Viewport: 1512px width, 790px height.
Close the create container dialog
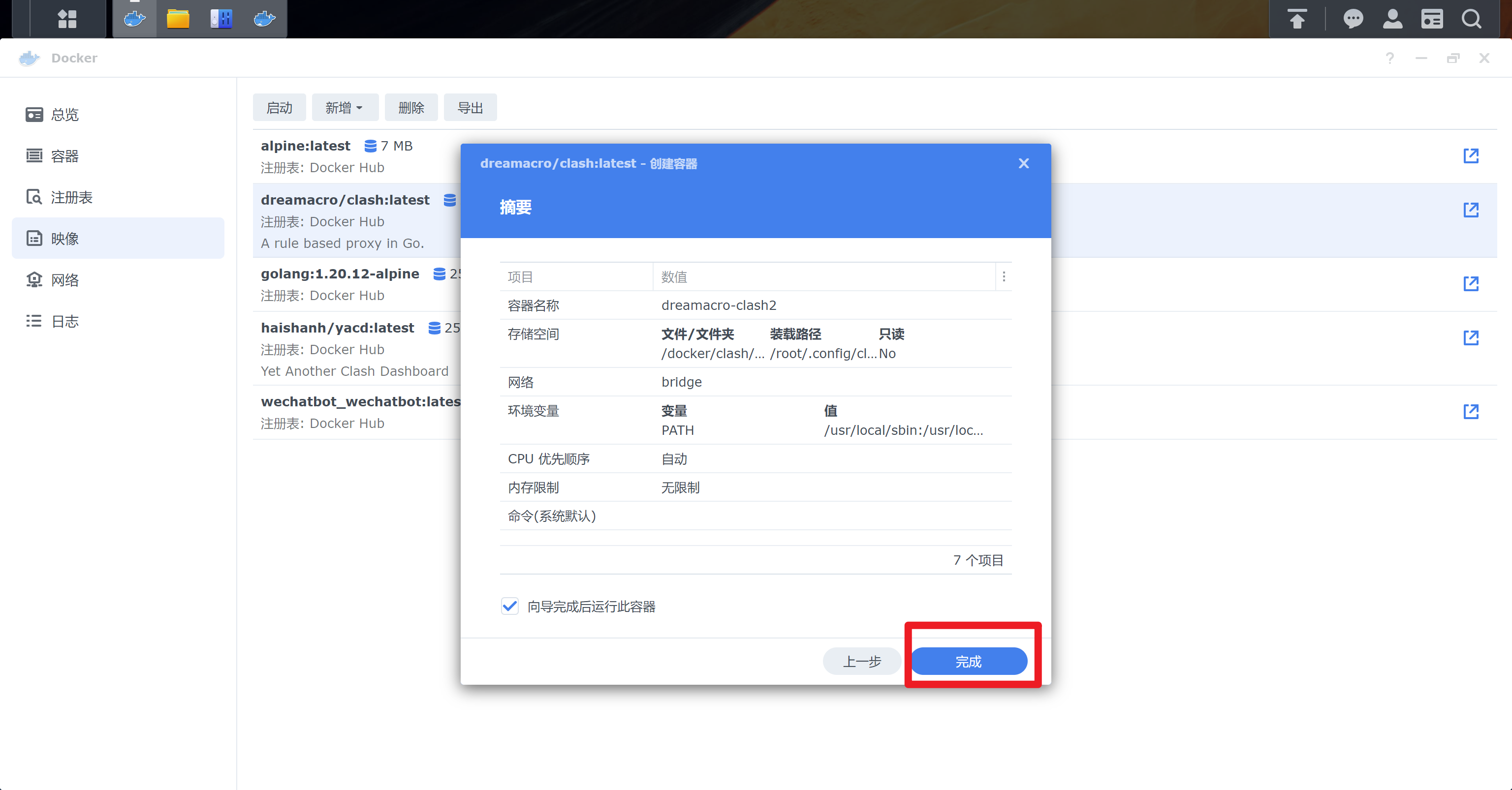1024,164
